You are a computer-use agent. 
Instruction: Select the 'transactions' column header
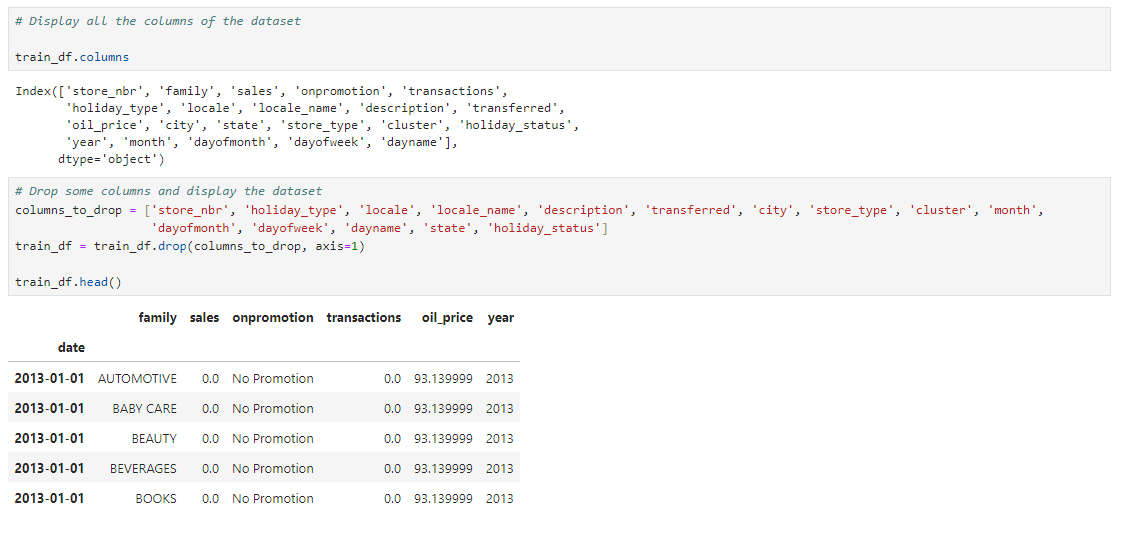[364, 317]
